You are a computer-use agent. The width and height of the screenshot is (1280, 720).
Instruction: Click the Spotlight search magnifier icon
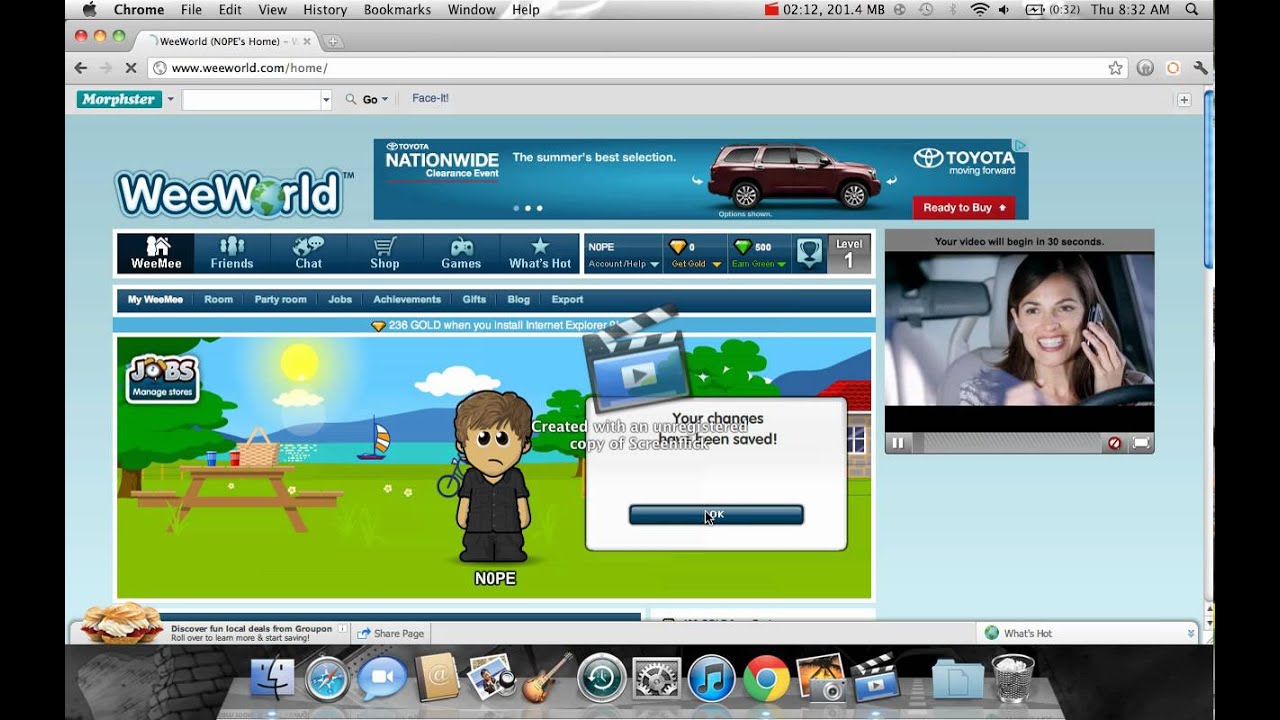click(x=1191, y=10)
